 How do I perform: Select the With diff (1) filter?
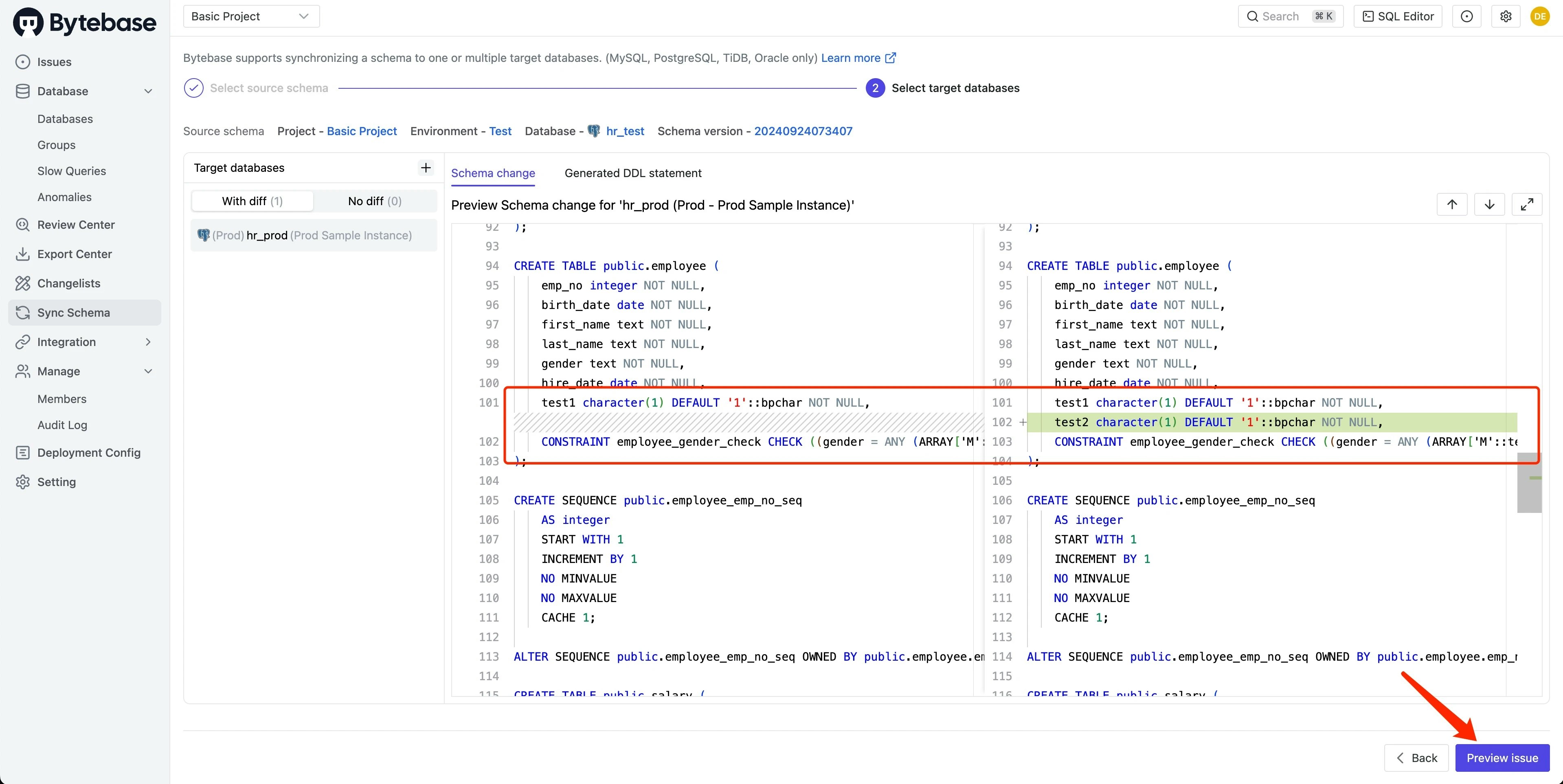point(252,201)
